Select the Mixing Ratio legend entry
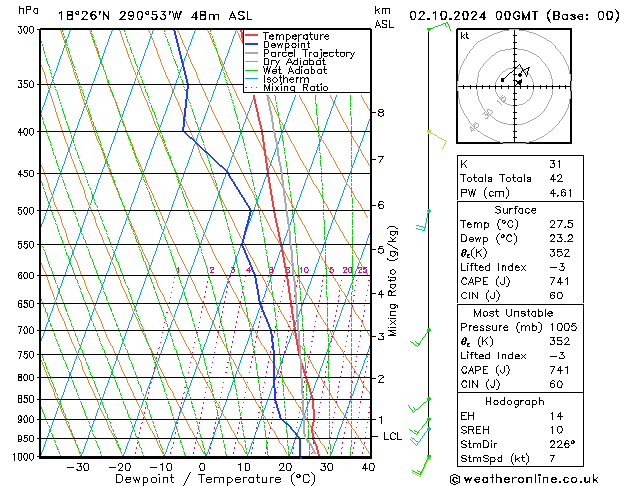Image resolution: width=629 pixels, height=486 pixels. tap(295, 88)
